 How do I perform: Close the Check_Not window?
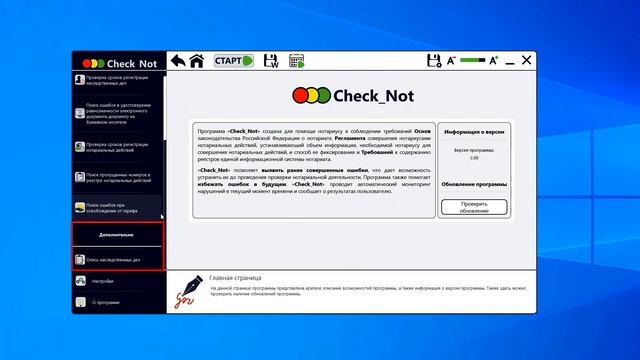coord(527,60)
